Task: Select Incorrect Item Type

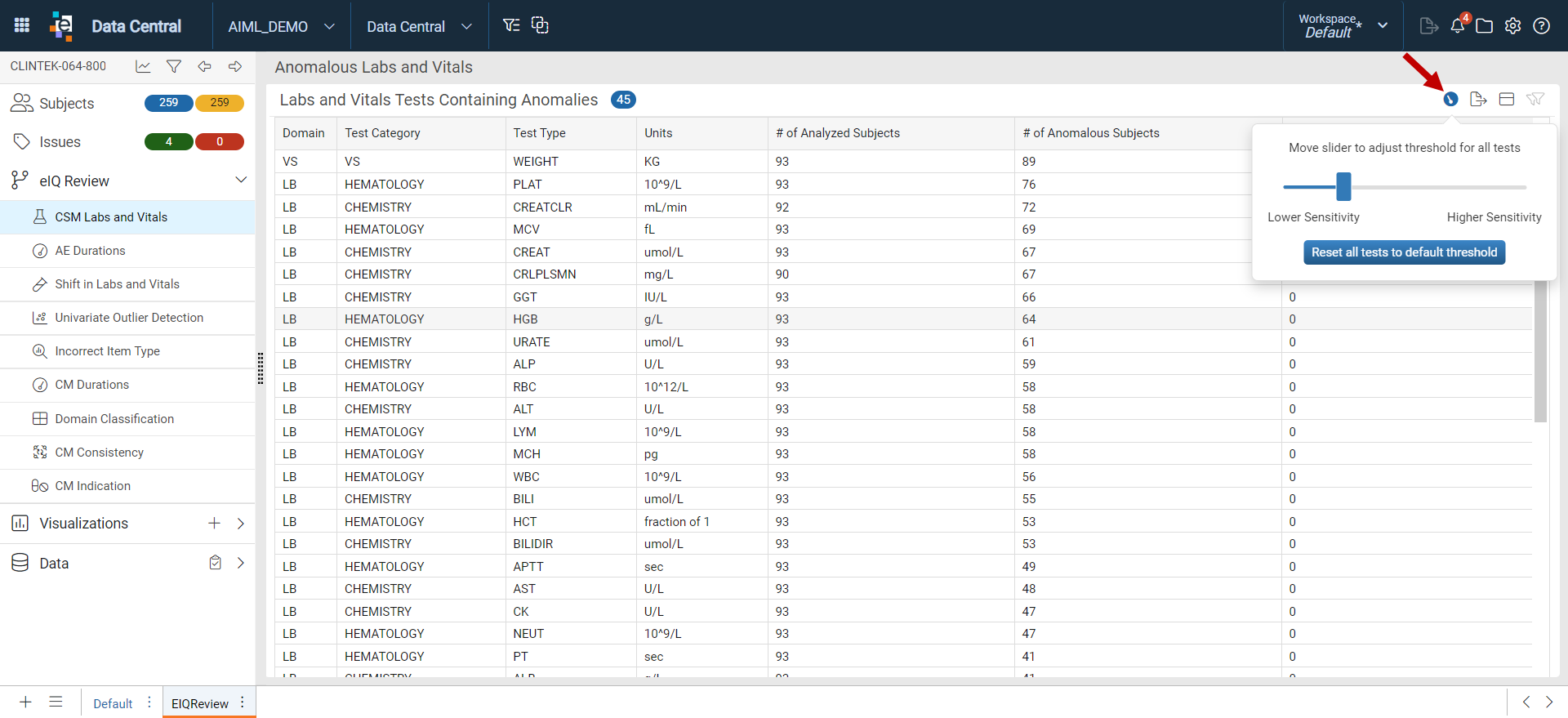Action: tap(127, 351)
